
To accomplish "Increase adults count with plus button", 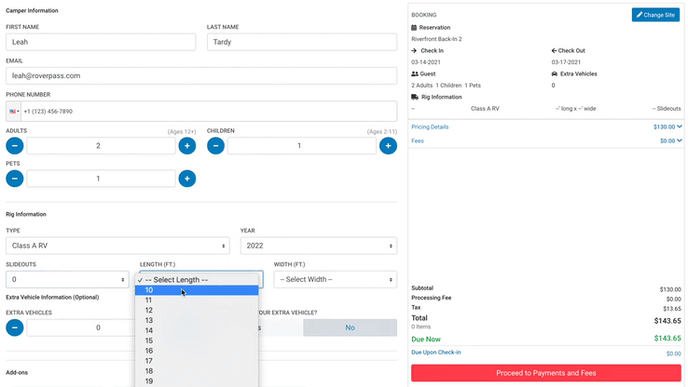I will click(187, 146).
